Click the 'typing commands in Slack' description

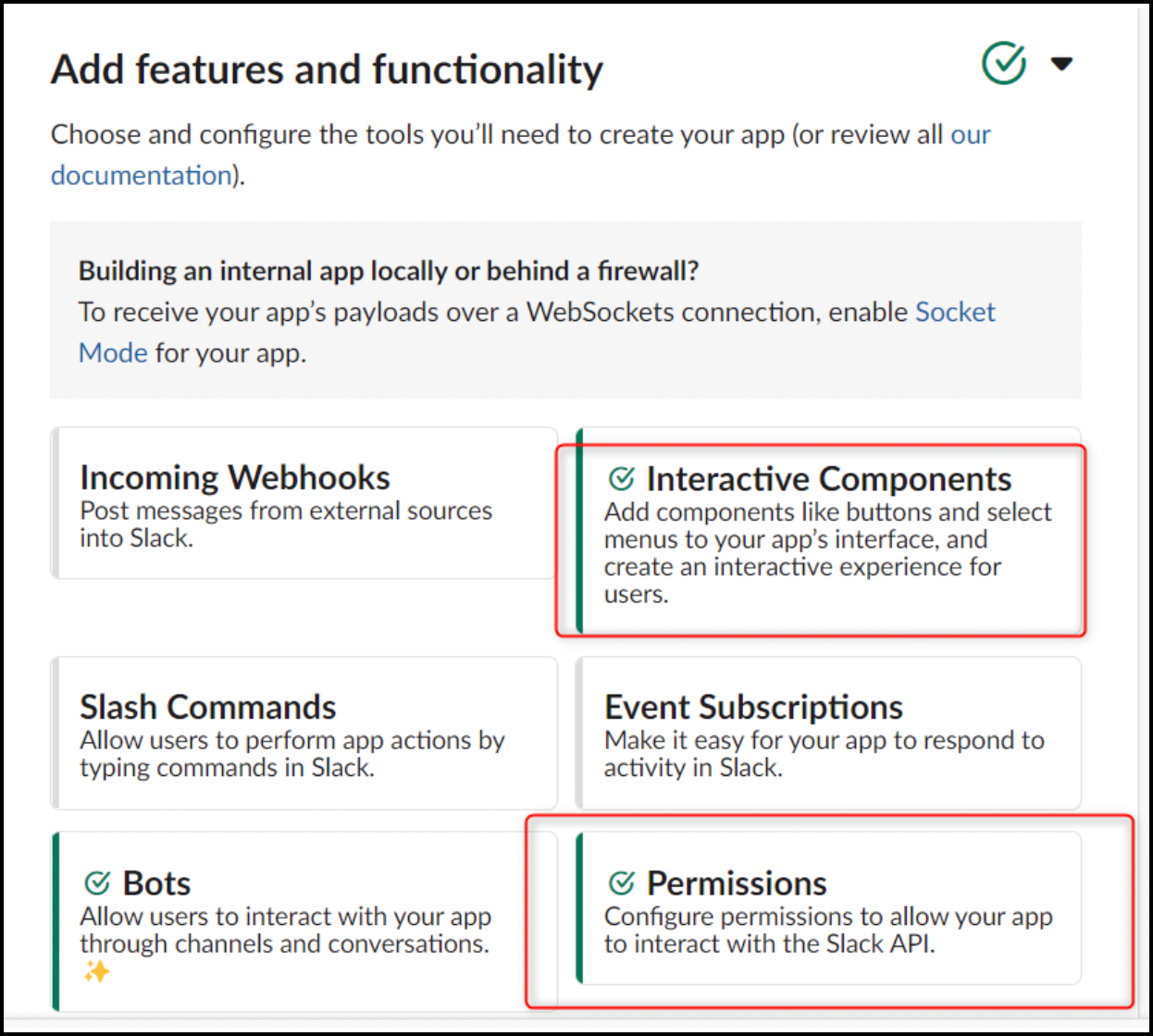[227, 768]
